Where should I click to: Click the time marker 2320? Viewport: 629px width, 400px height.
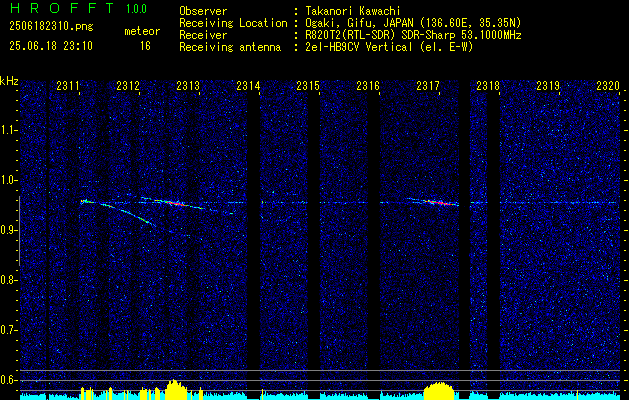[x=608, y=86]
